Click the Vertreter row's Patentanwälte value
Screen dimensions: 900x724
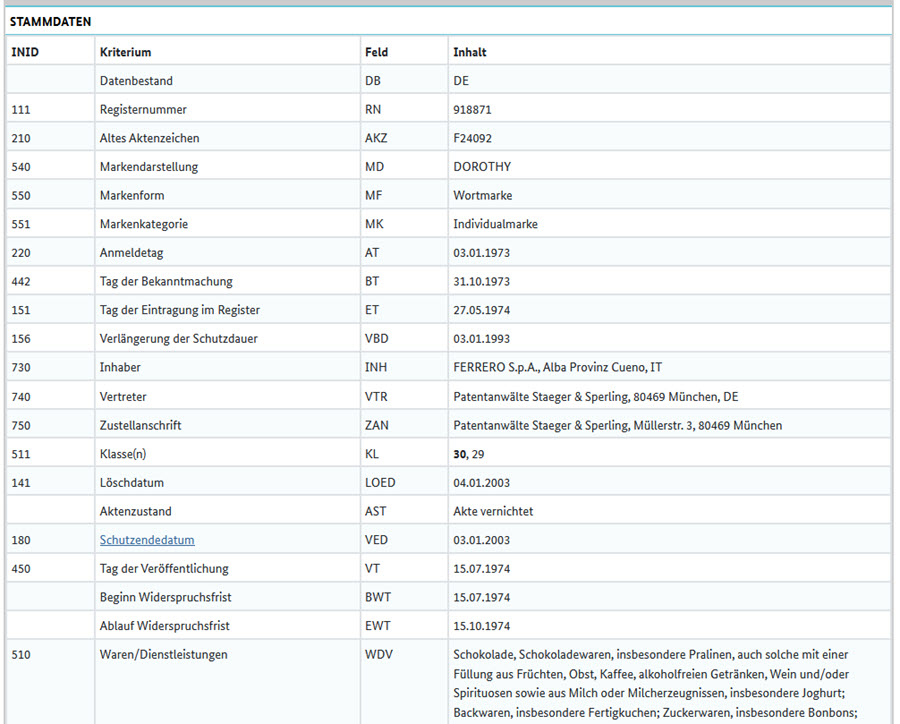[x=596, y=397]
